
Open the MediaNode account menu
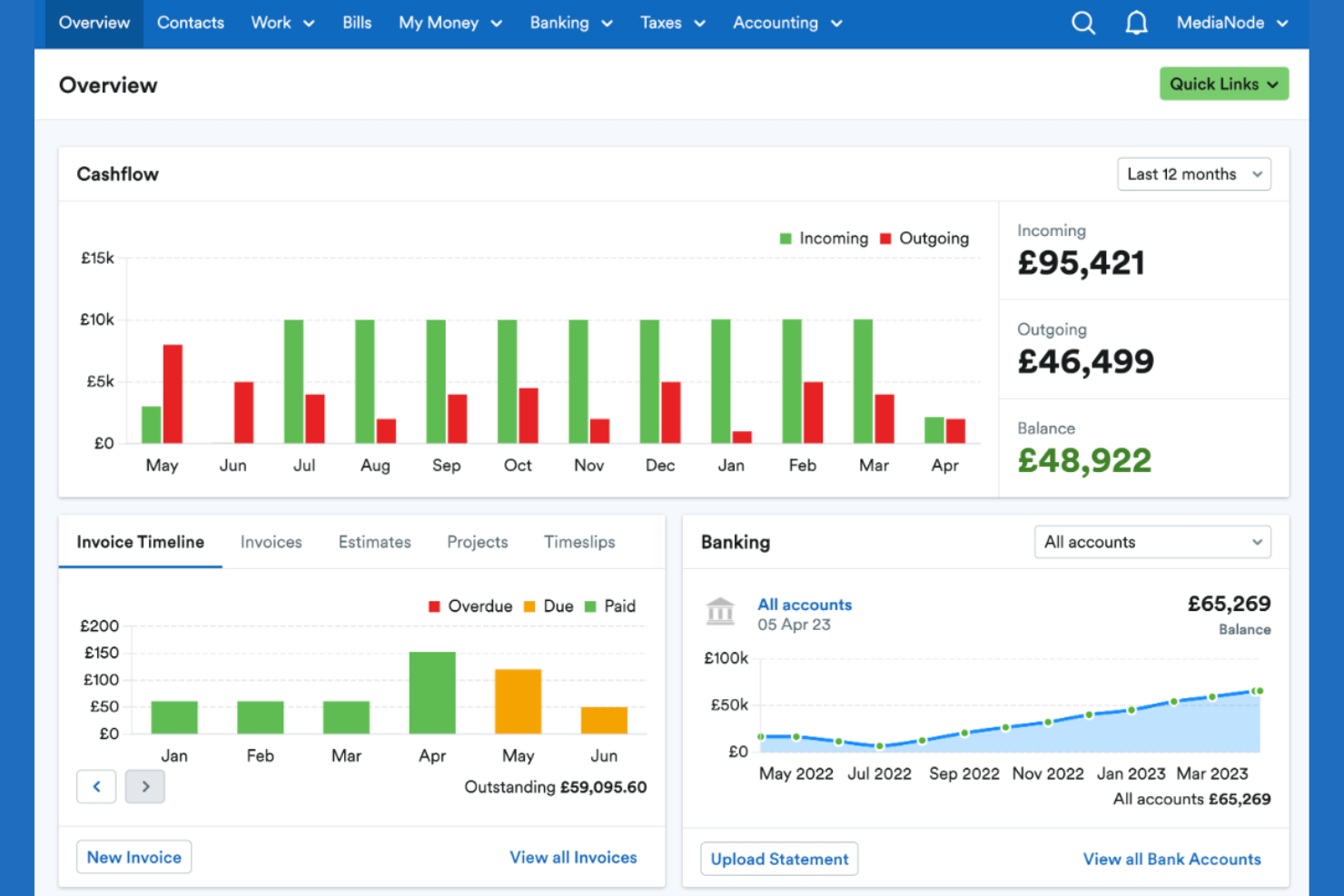tap(1232, 23)
